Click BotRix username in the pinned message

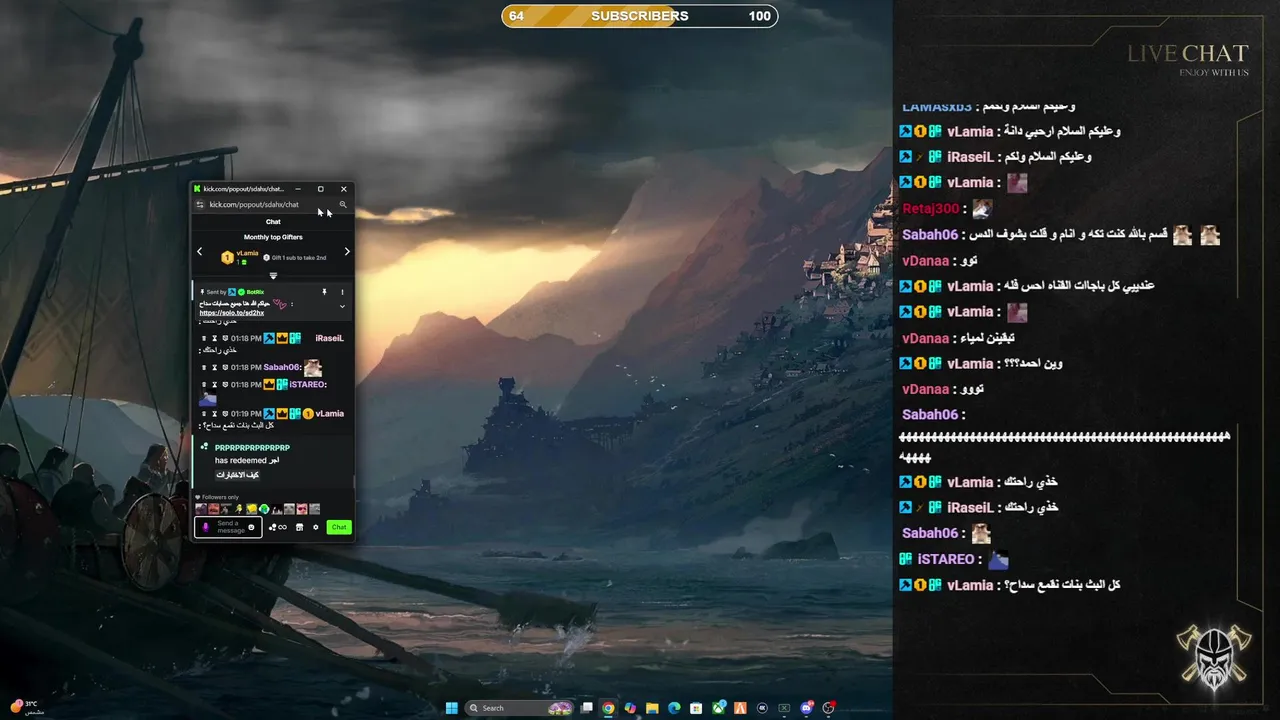(255, 292)
